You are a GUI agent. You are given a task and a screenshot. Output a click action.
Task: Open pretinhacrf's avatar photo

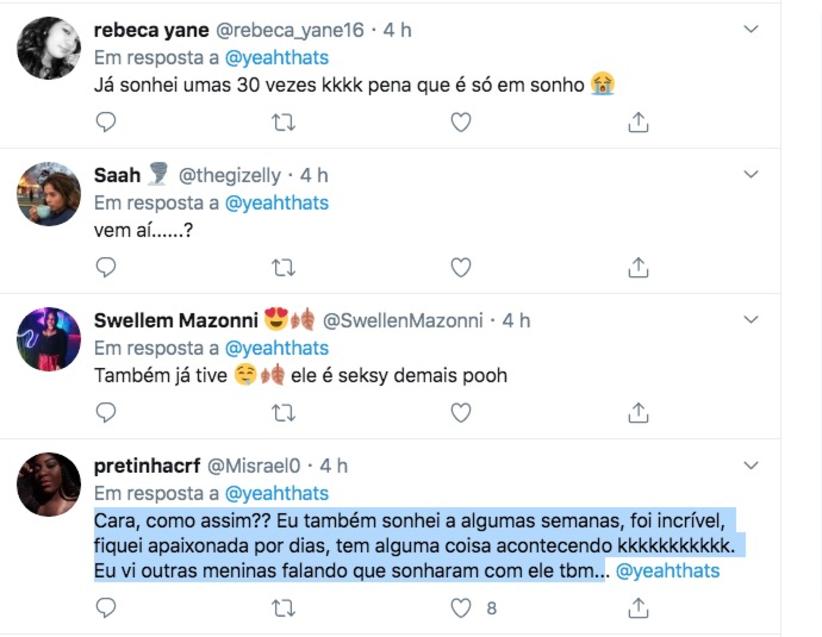pyautogui.click(x=49, y=485)
